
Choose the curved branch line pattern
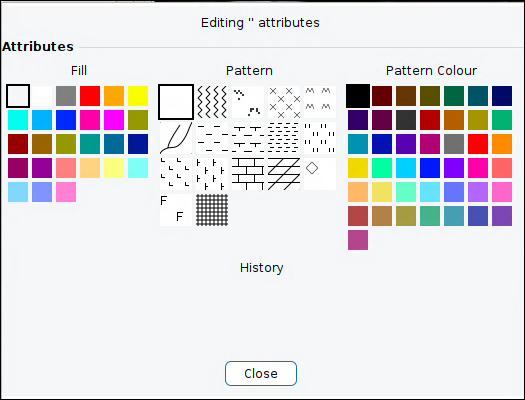click(176, 138)
